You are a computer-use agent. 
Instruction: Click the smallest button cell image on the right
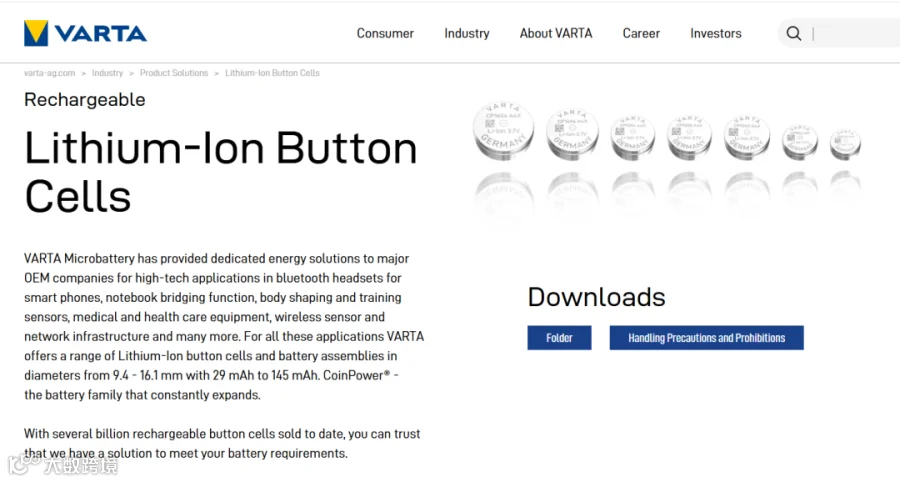click(845, 143)
